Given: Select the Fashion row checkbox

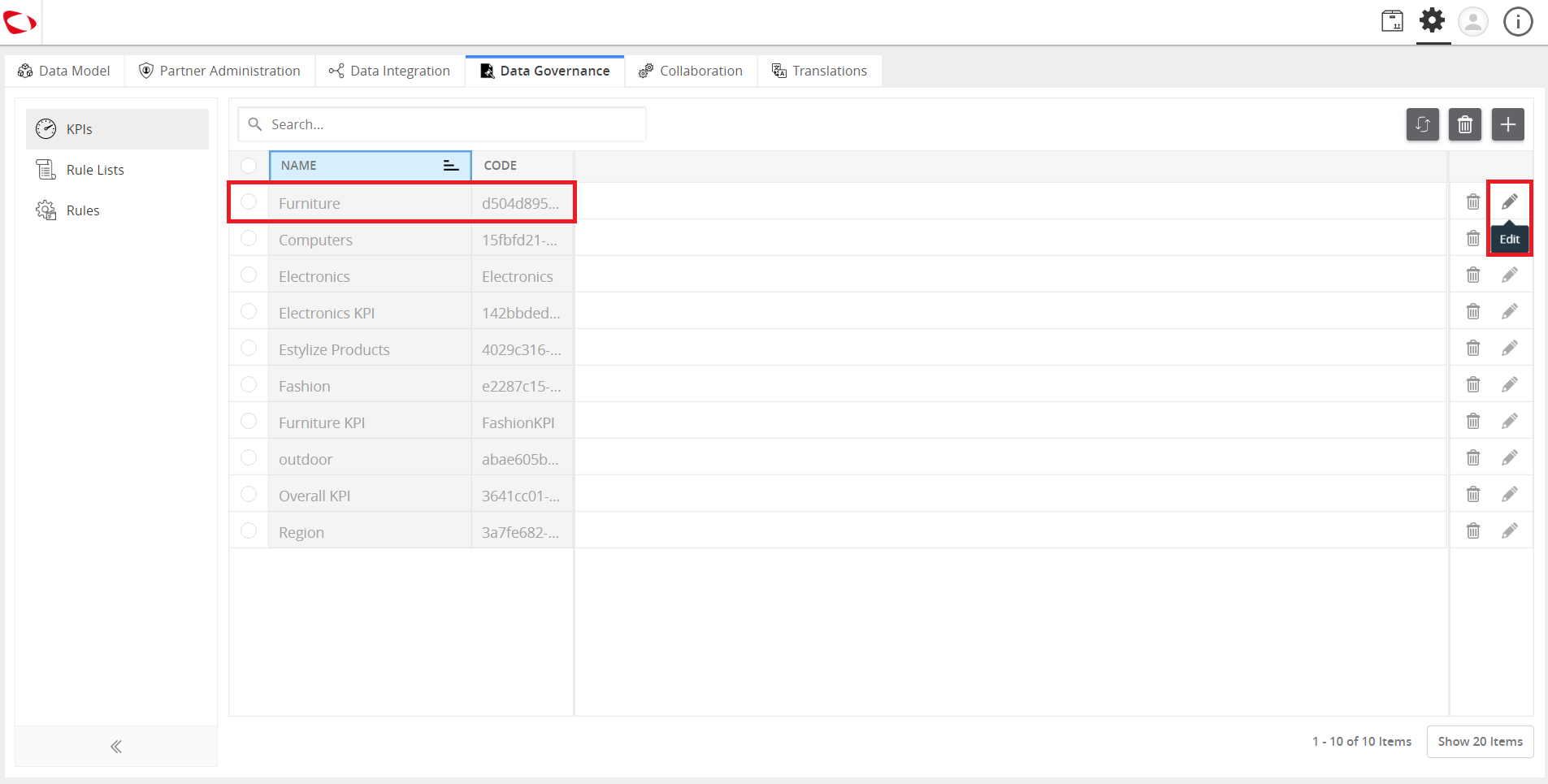Looking at the screenshot, I should coord(249,384).
